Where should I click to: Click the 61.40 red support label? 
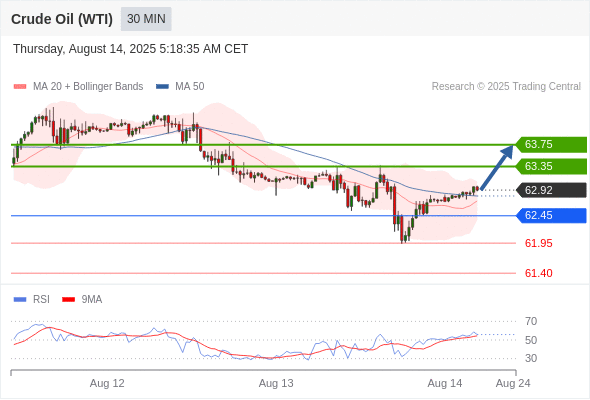click(x=538, y=273)
